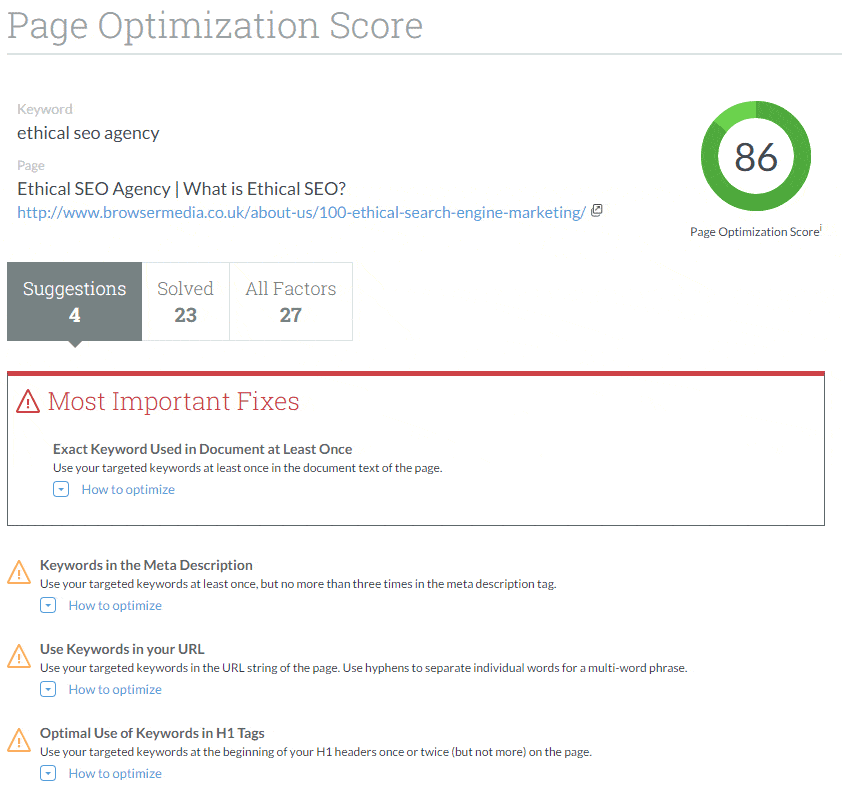Image resolution: width=842 pixels, height=793 pixels.
Task: Open the All Factors 27 tab
Action: point(291,301)
